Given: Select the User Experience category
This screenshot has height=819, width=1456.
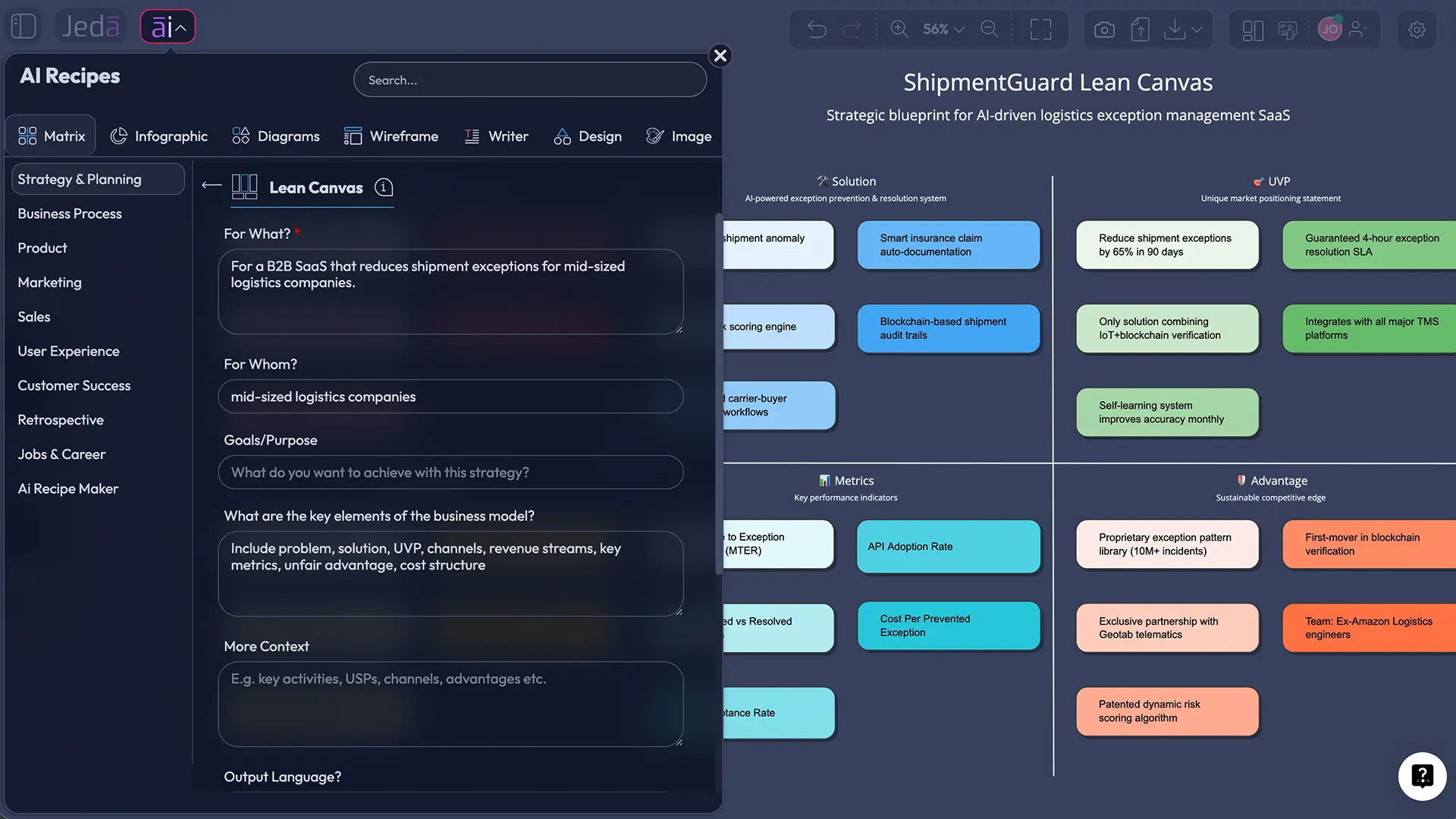Looking at the screenshot, I should tap(68, 351).
